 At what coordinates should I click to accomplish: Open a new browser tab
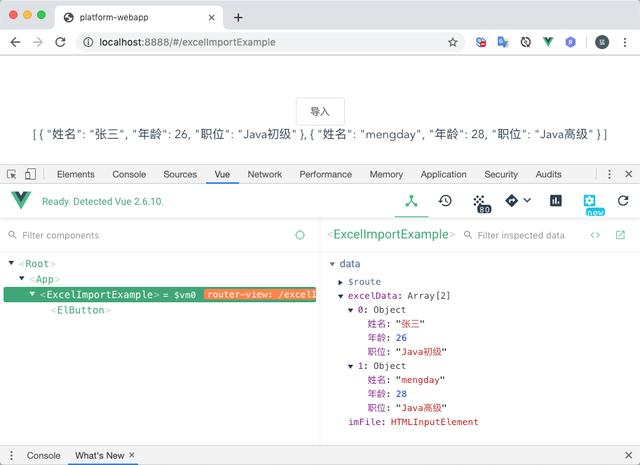click(x=238, y=18)
